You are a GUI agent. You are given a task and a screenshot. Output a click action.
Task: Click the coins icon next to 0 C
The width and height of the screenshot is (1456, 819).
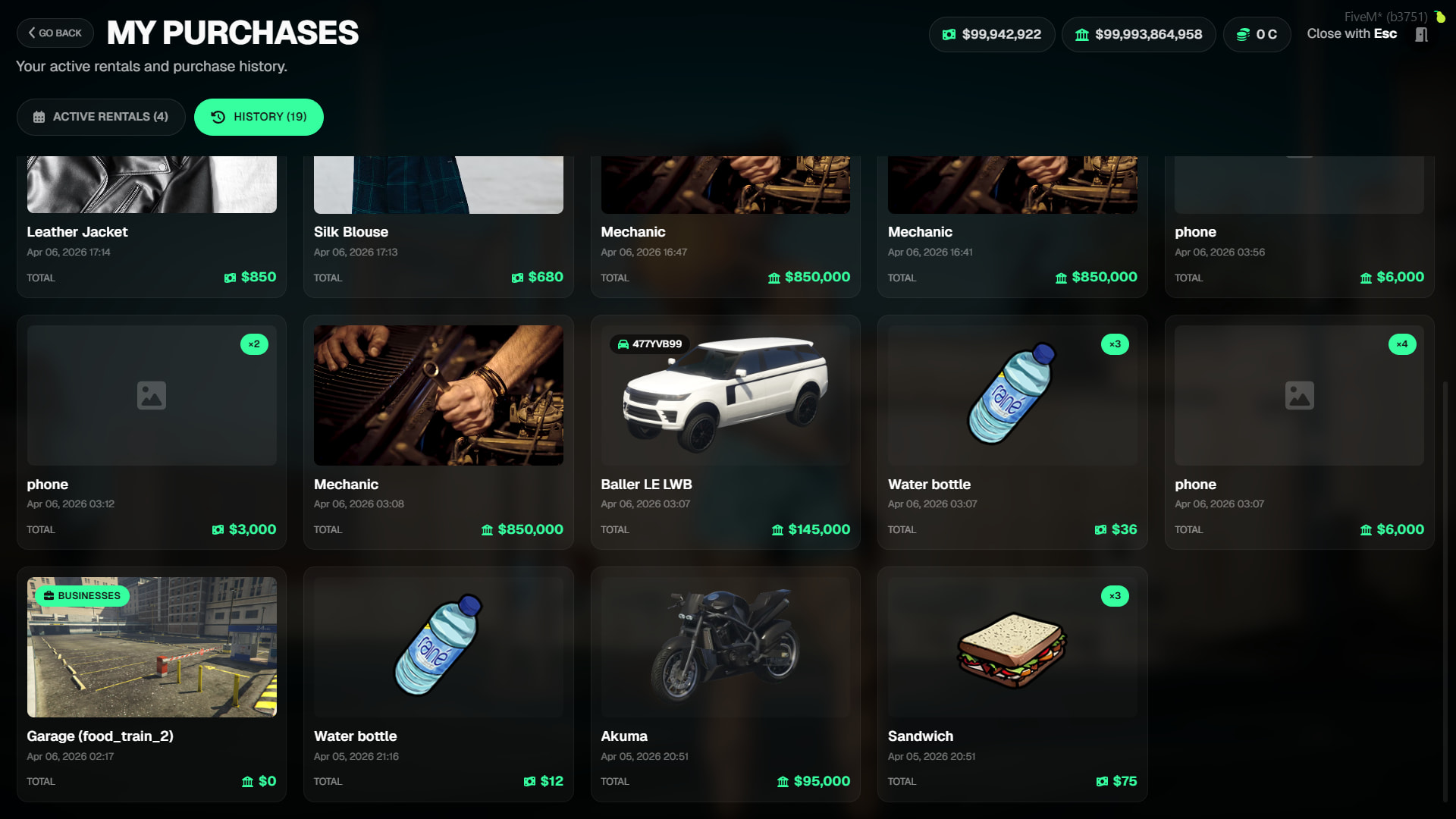coord(1243,34)
